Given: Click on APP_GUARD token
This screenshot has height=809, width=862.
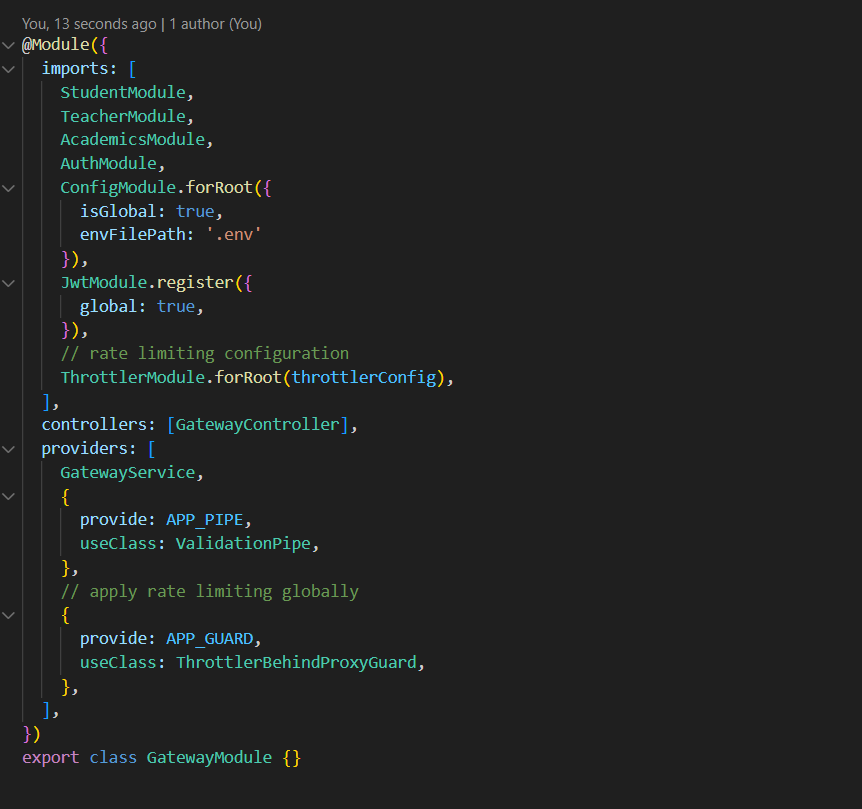Looking at the screenshot, I should point(209,639).
